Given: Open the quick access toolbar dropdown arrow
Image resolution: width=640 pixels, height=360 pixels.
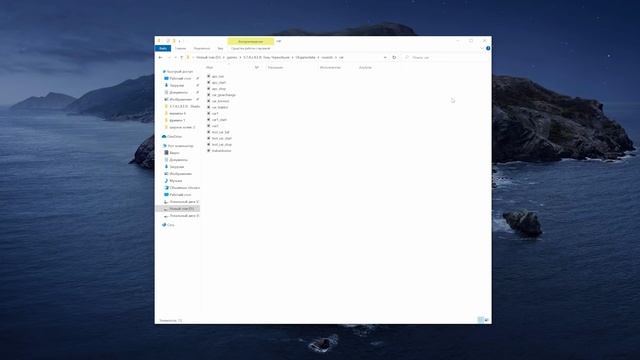Looking at the screenshot, I should click(180, 41).
